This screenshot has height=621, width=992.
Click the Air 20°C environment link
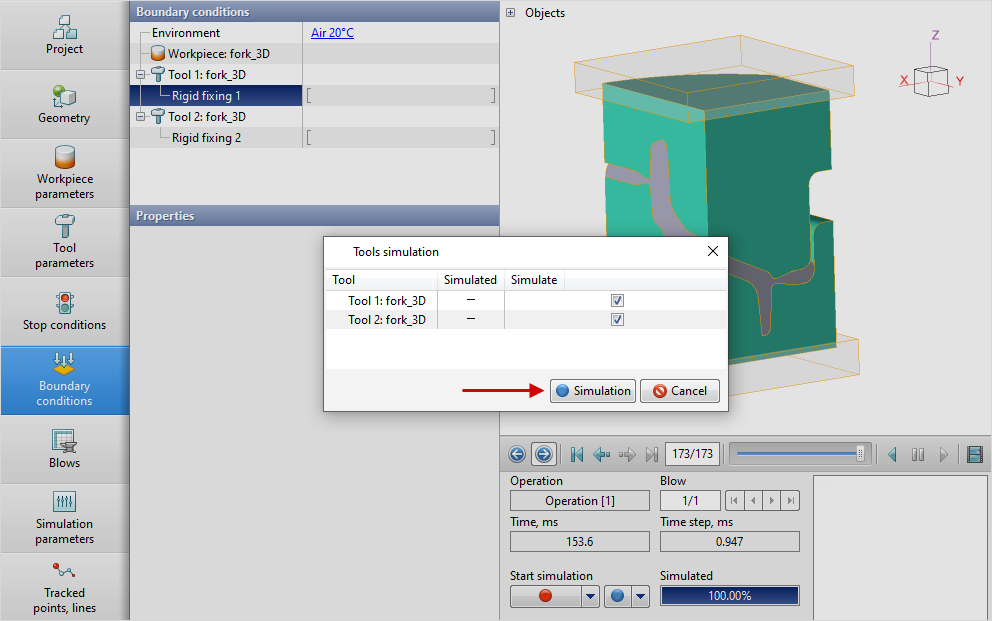tap(332, 33)
